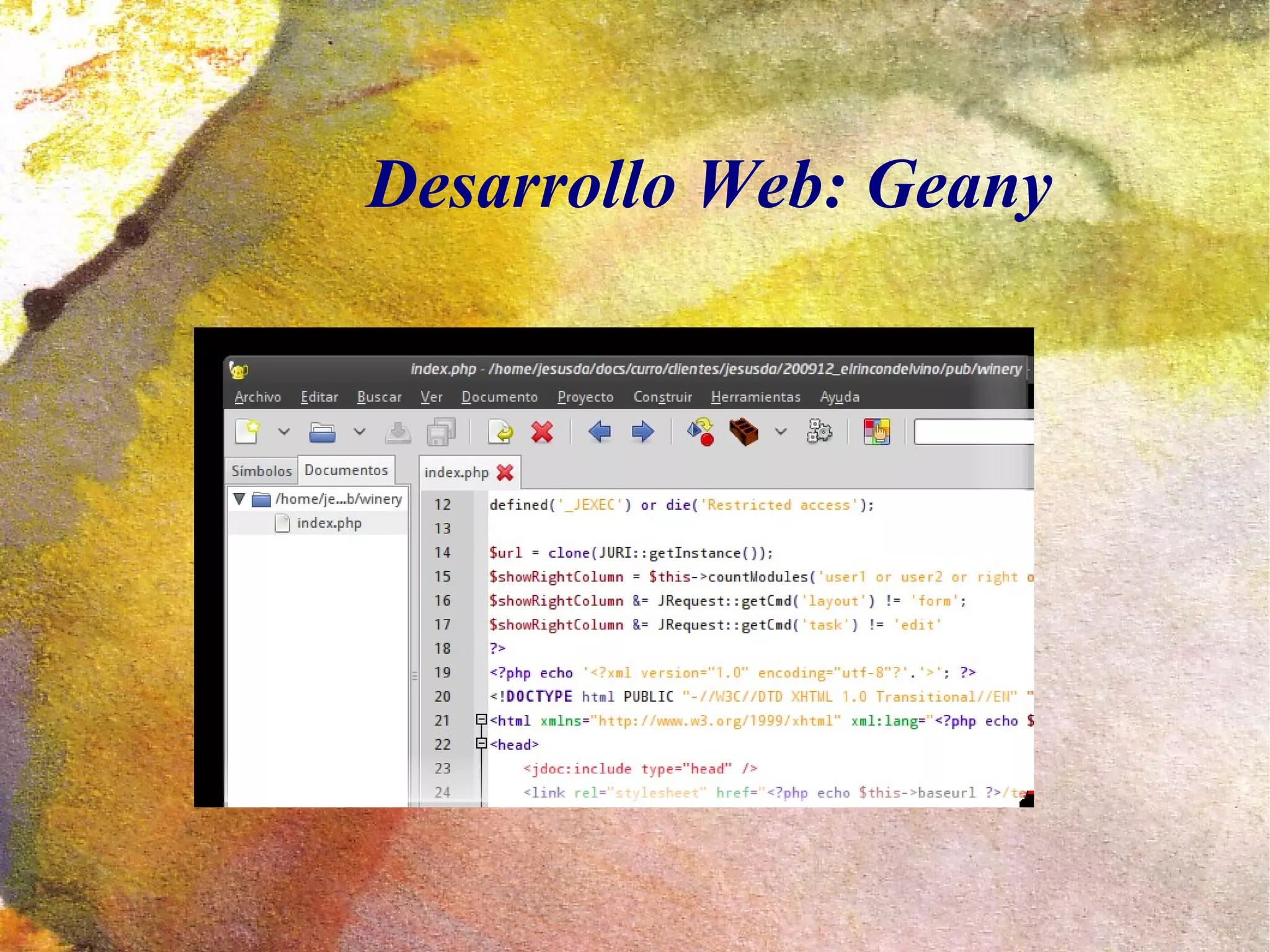Click the Build brick icon
1270x952 pixels.
[x=744, y=432]
